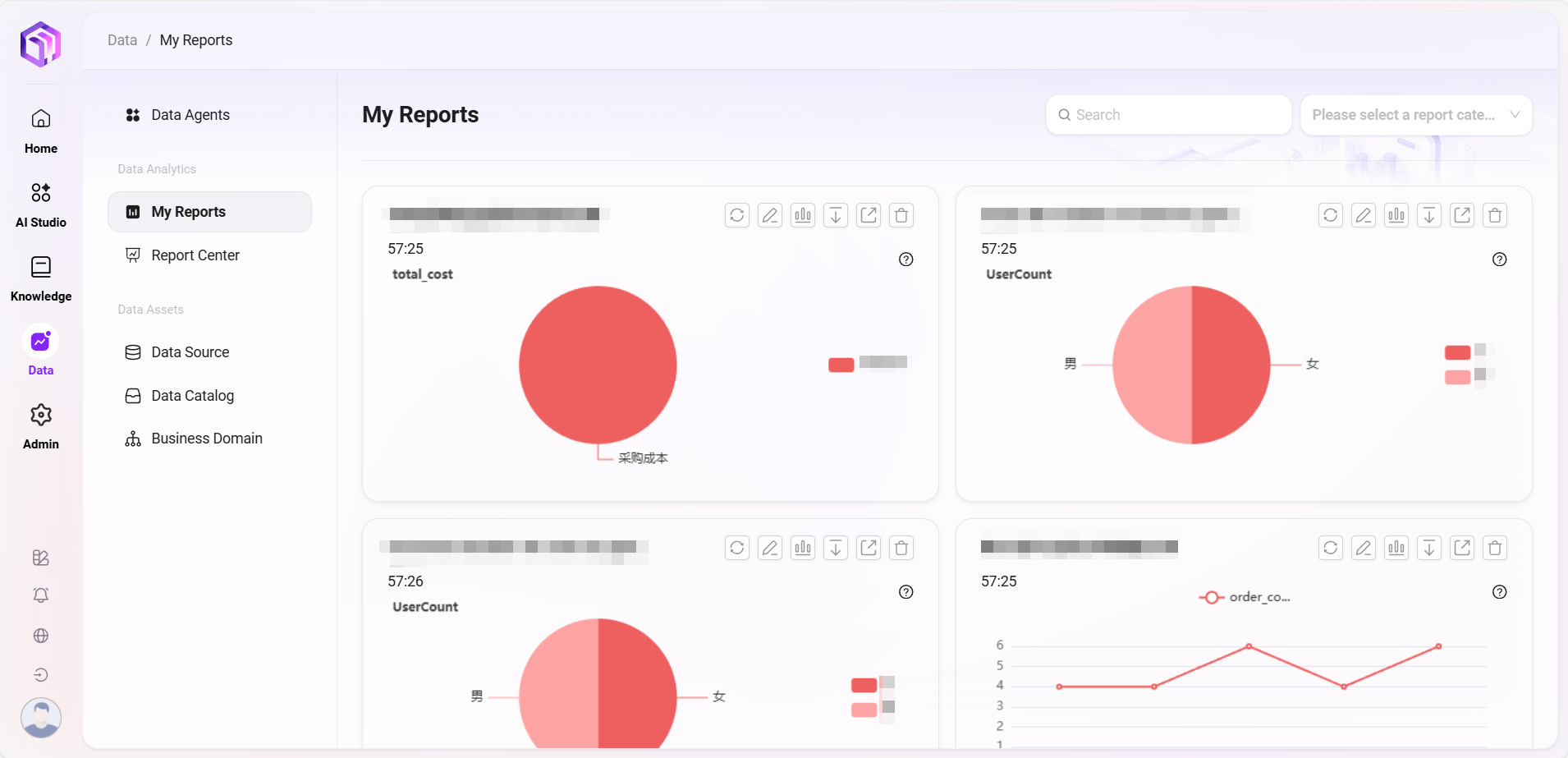This screenshot has height=758, width=1568.
Task: Click the Search reports field
Action: click(1169, 115)
